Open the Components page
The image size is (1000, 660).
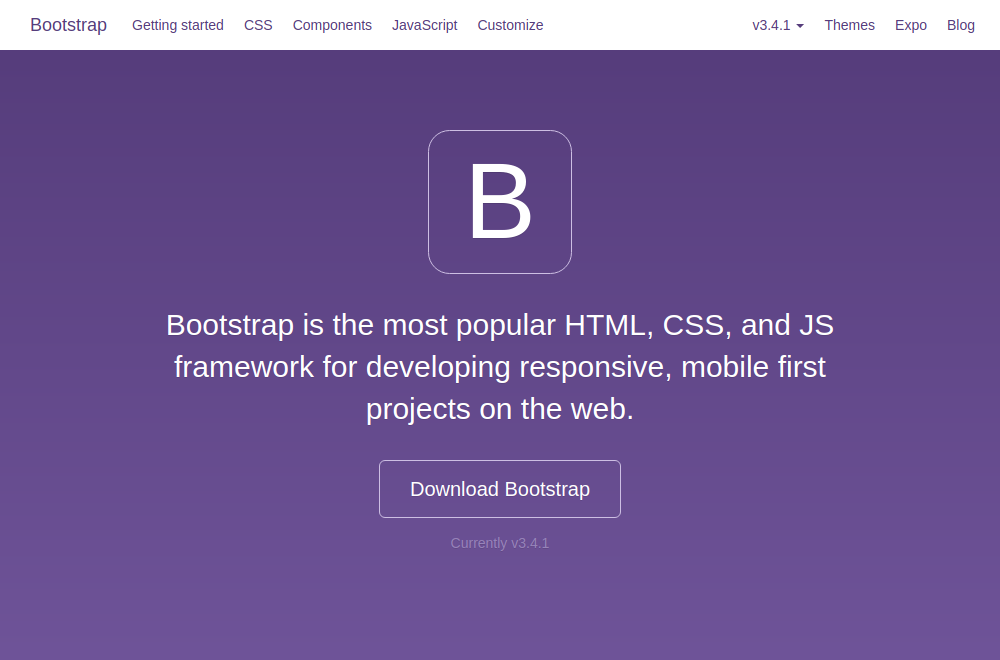[x=332, y=25]
